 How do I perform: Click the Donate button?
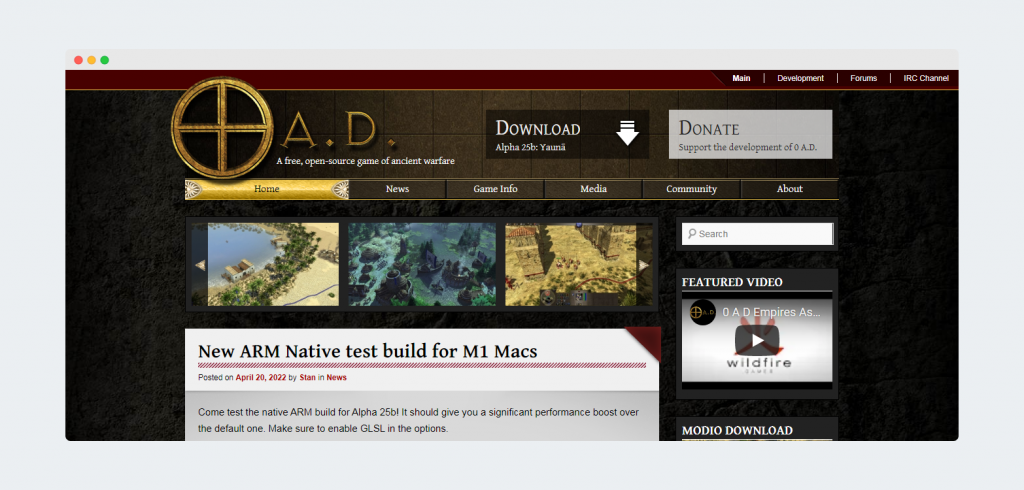(750, 134)
